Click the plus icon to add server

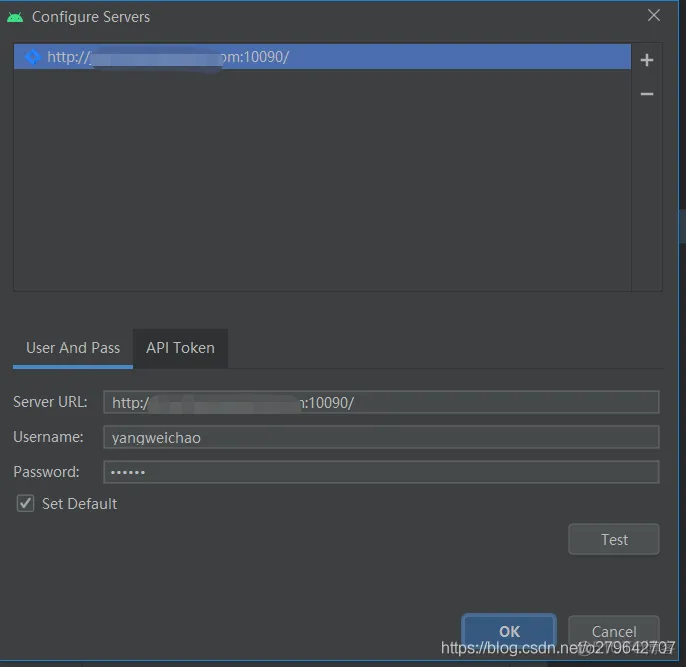tap(647, 60)
